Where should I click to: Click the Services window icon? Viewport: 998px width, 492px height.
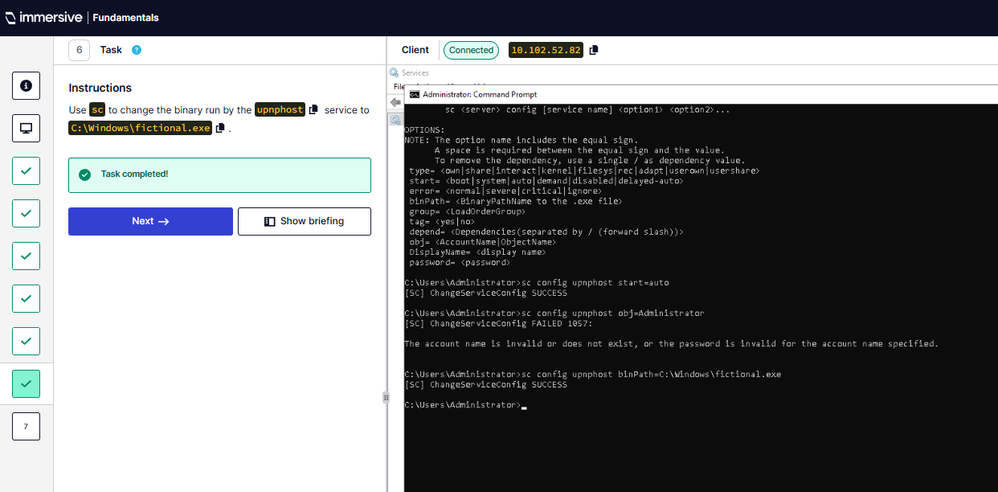(x=395, y=73)
